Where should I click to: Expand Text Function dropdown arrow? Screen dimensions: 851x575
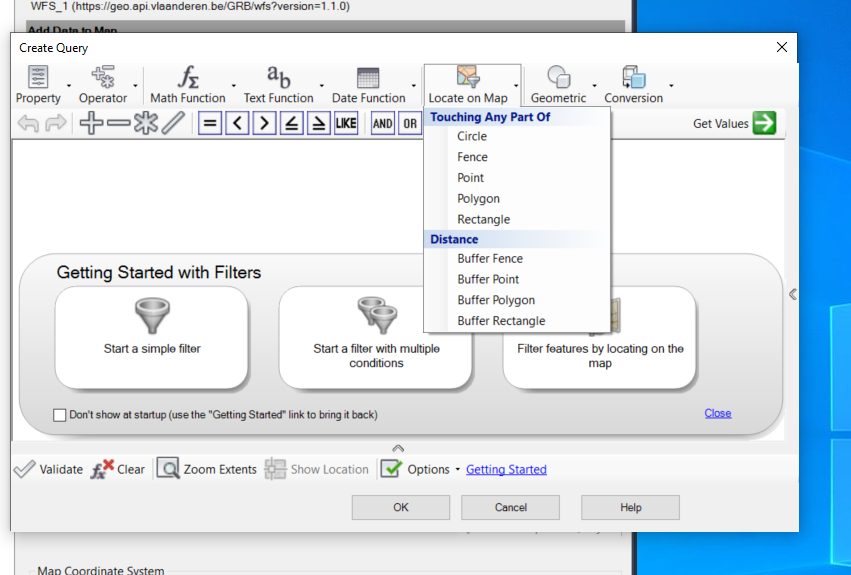coord(322,86)
